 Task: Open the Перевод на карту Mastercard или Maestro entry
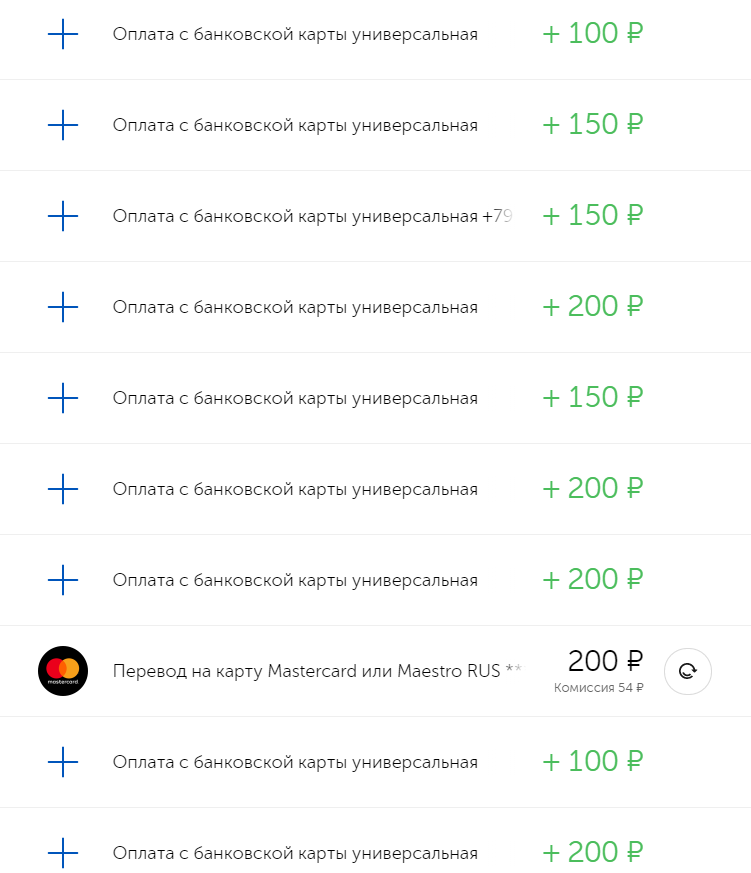tap(316, 670)
